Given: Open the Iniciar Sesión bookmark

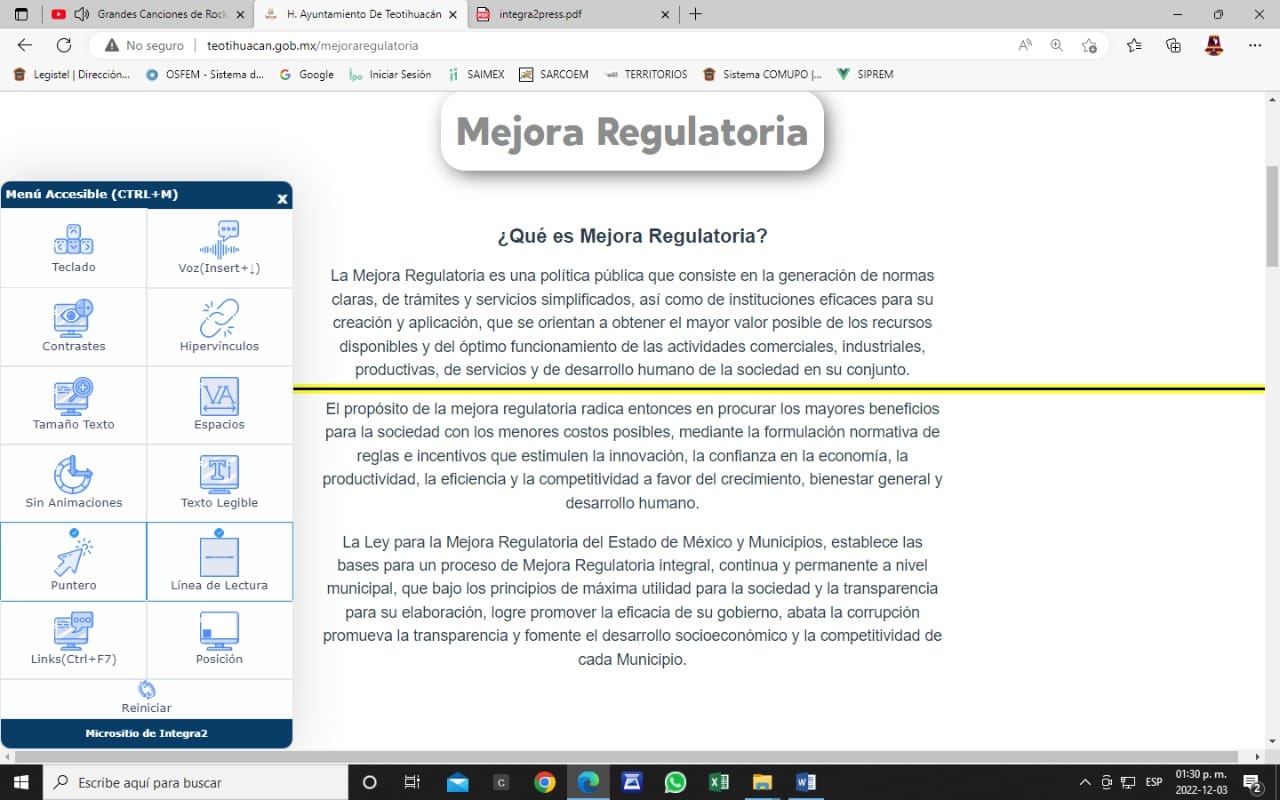Looking at the screenshot, I should click(x=390, y=74).
